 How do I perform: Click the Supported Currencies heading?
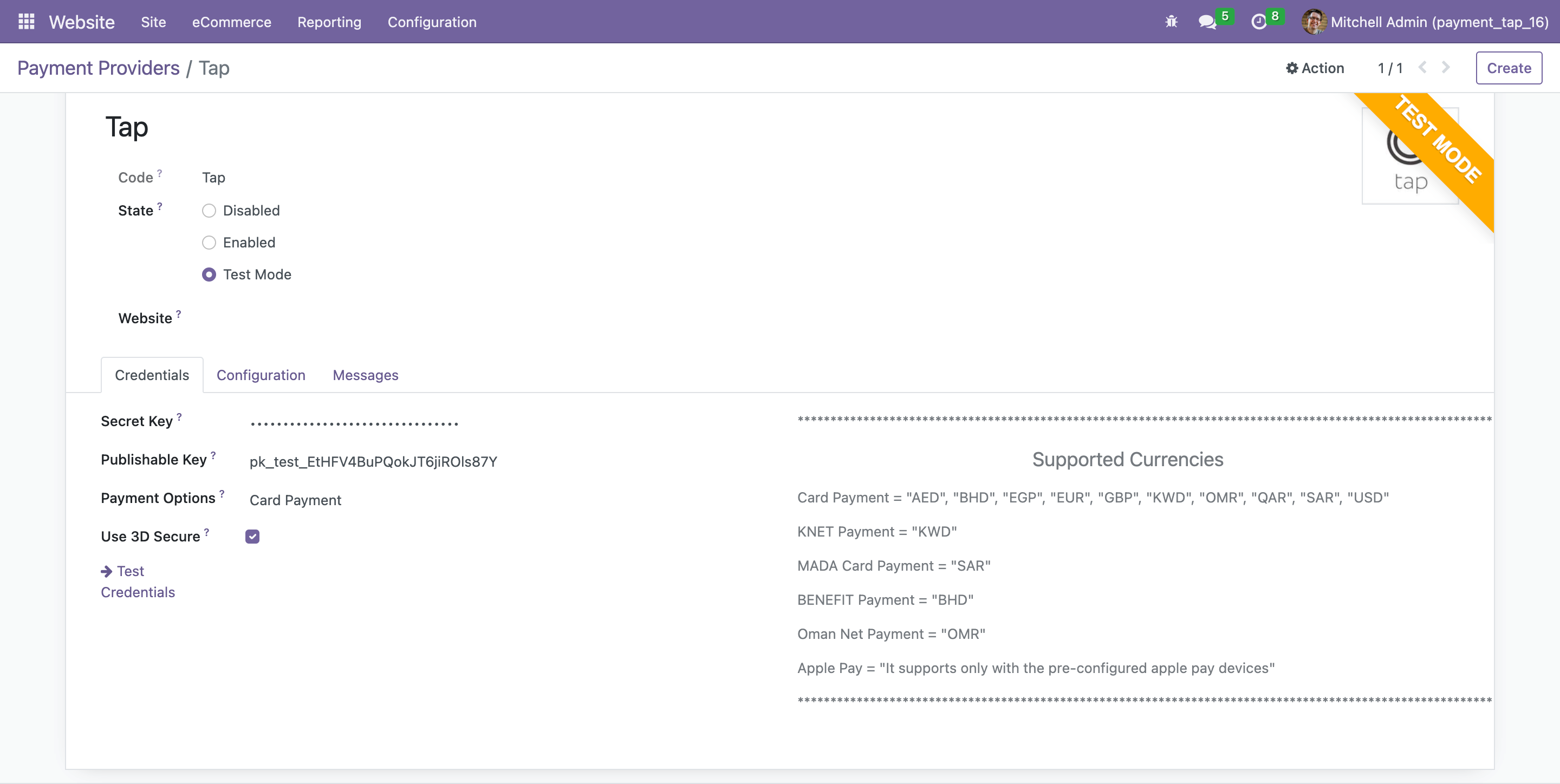pyautogui.click(x=1128, y=460)
